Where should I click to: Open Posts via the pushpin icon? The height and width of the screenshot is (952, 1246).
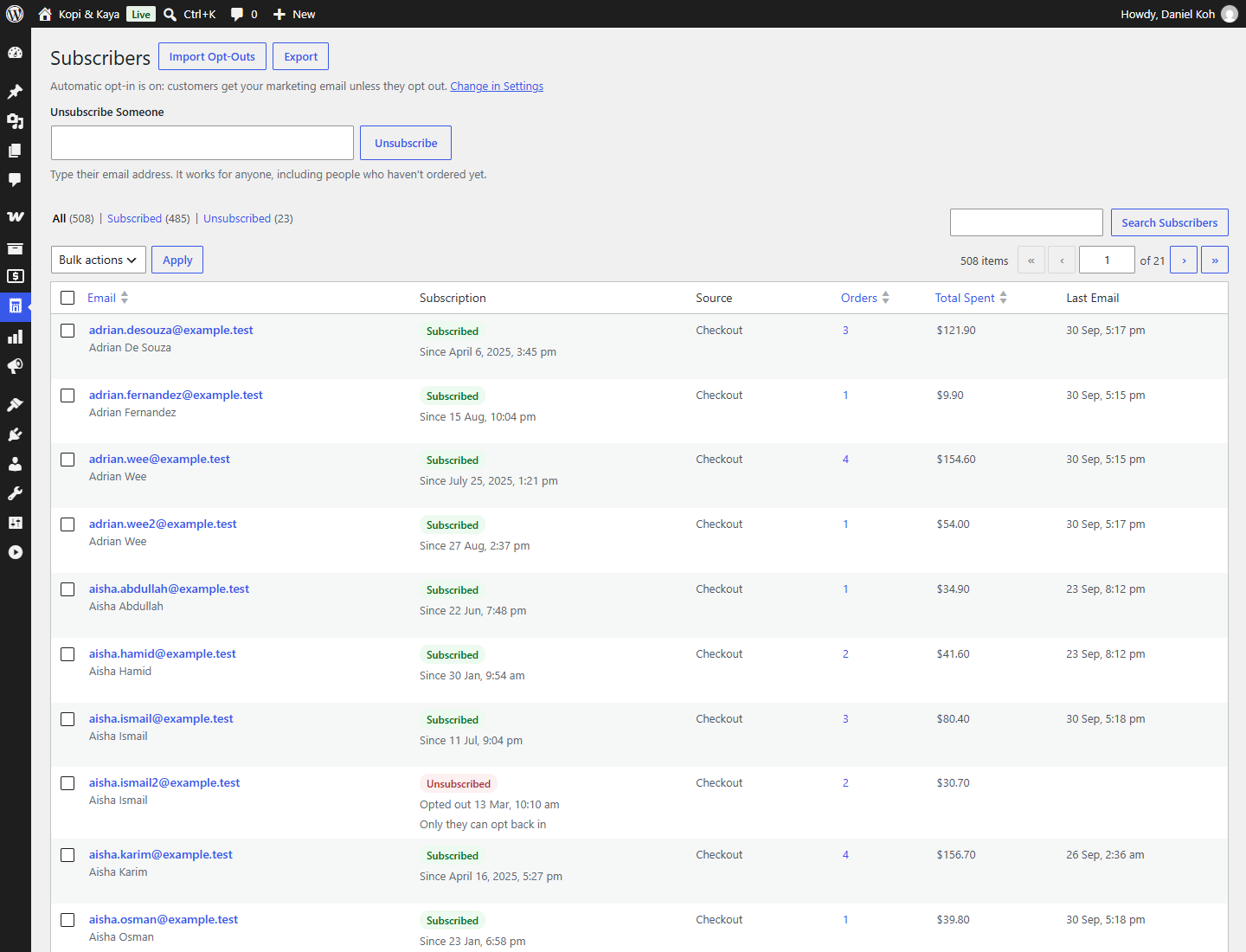click(15, 92)
